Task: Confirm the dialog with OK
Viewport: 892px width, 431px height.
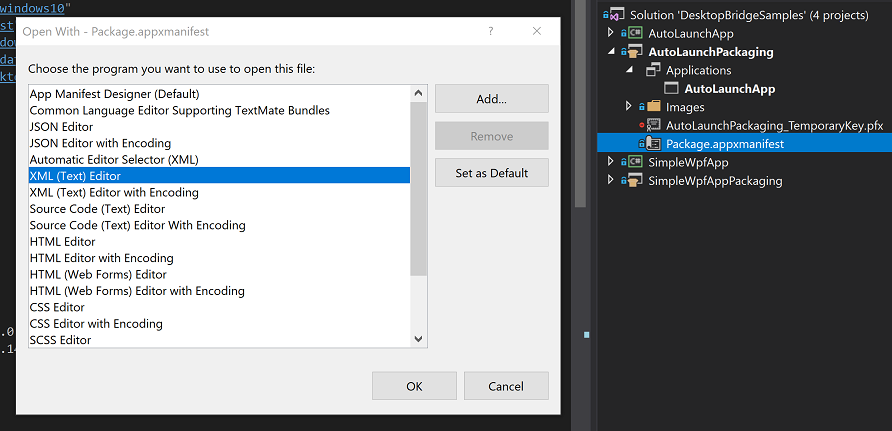Action: click(414, 386)
